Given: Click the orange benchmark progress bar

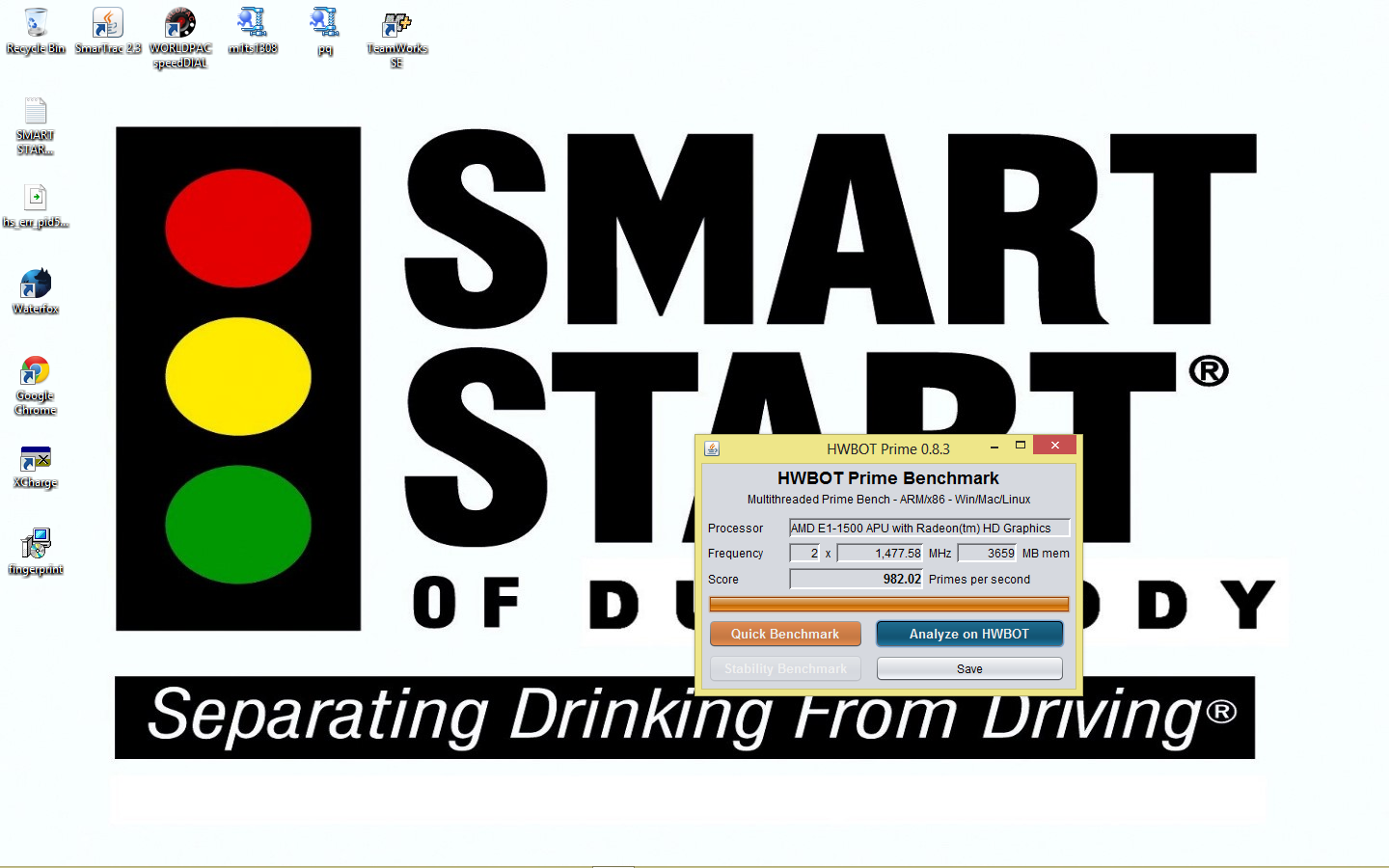Looking at the screenshot, I should [889, 605].
